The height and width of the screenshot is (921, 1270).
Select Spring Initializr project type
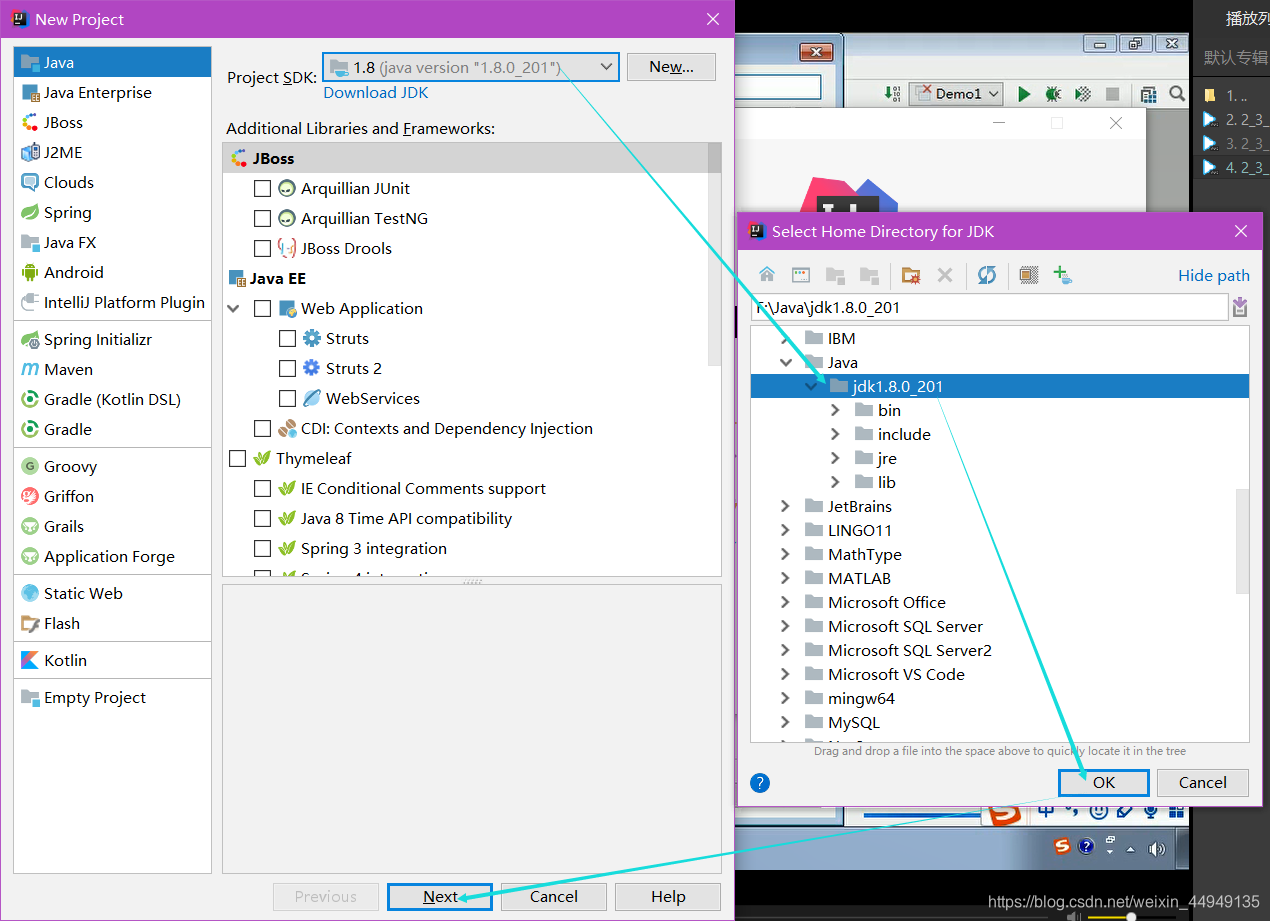112,339
